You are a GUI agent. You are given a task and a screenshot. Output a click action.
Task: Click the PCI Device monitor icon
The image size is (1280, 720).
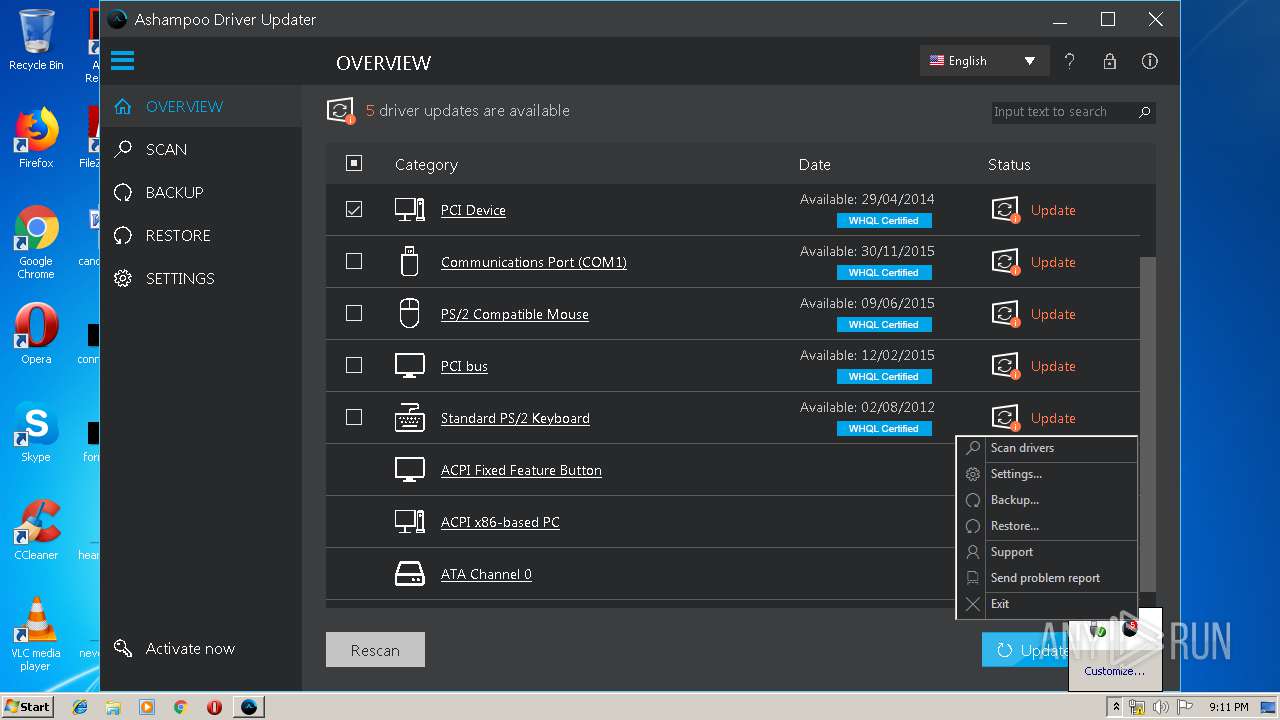(x=409, y=210)
